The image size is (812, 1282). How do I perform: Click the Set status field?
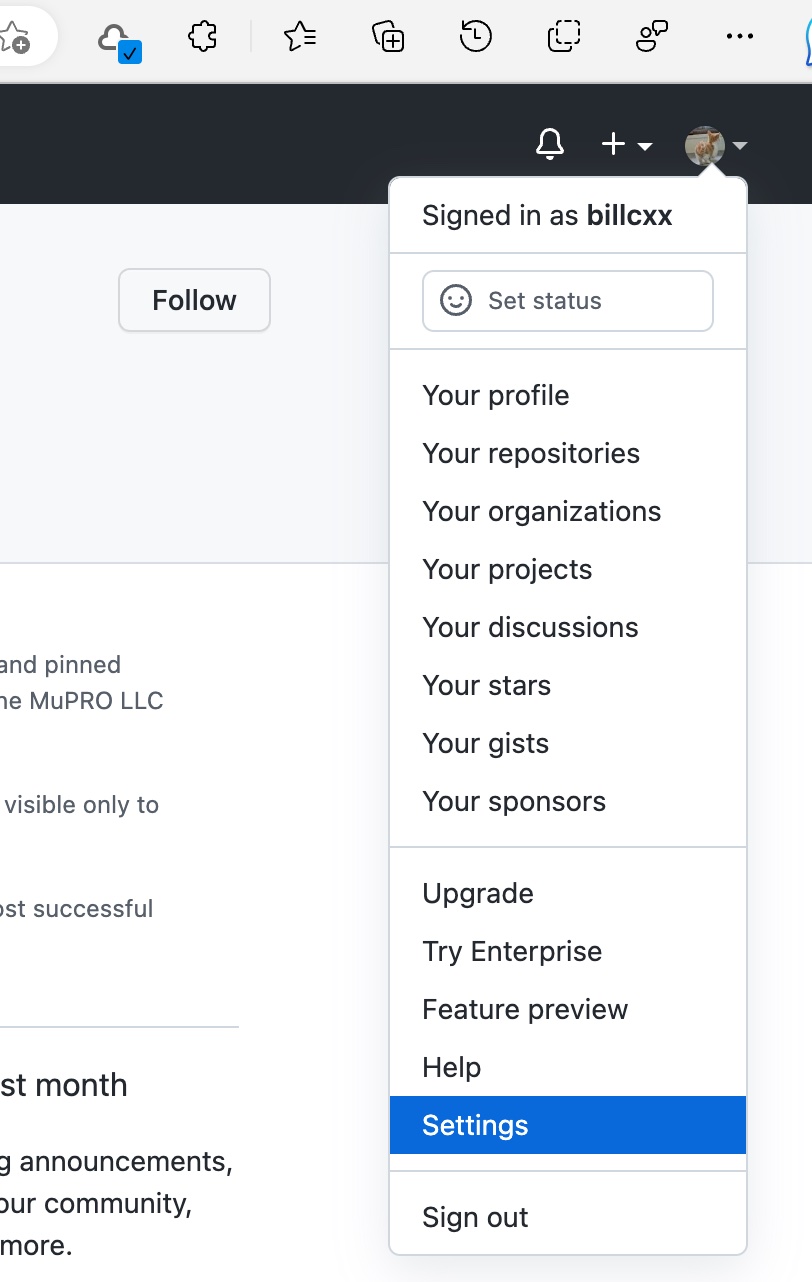[567, 301]
